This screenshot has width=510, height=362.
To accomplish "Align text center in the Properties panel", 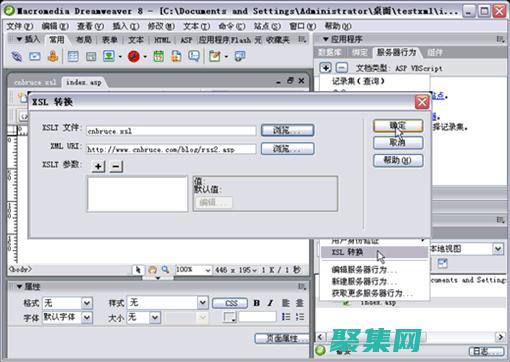I will point(300,303).
